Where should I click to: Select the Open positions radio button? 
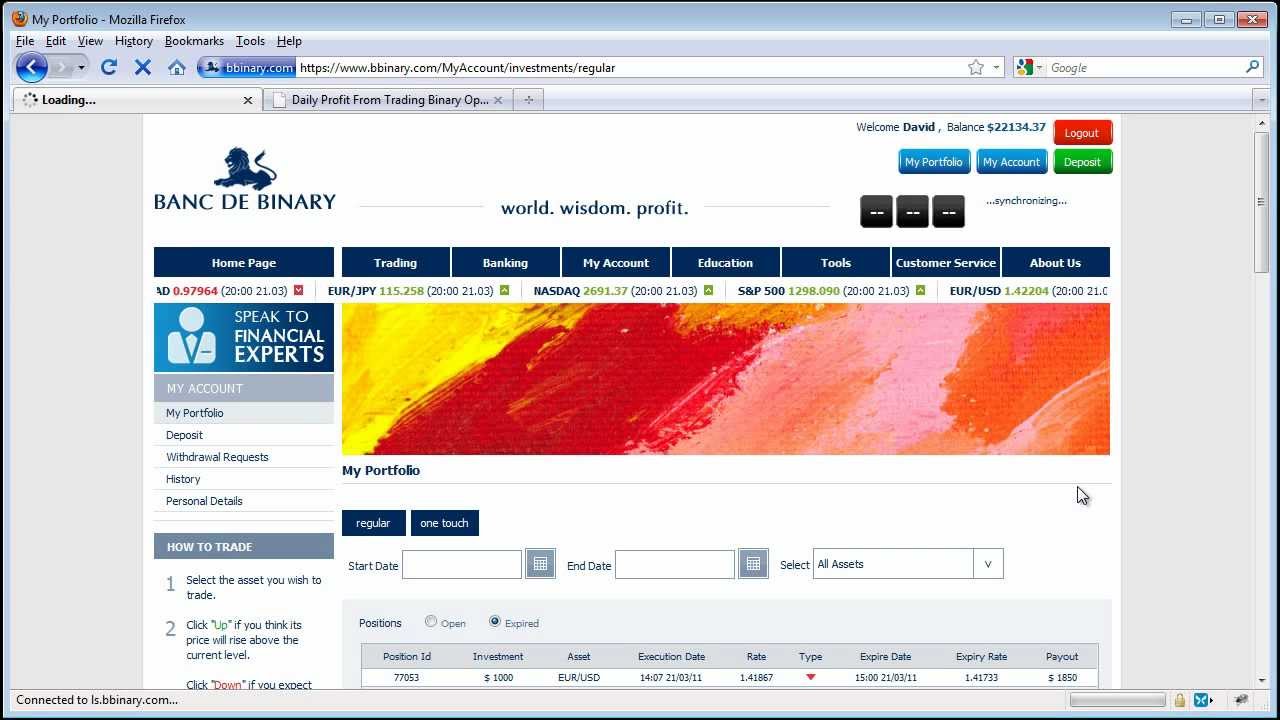pyautogui.click(x=431, y=622)
